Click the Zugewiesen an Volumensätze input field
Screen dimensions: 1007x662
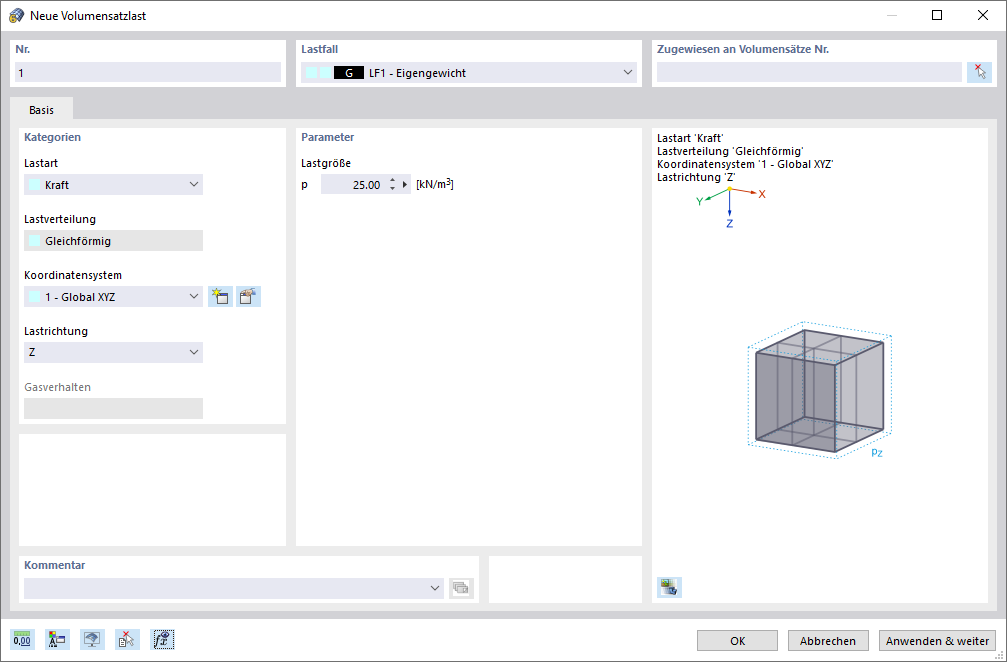click(x=809, y=73)
